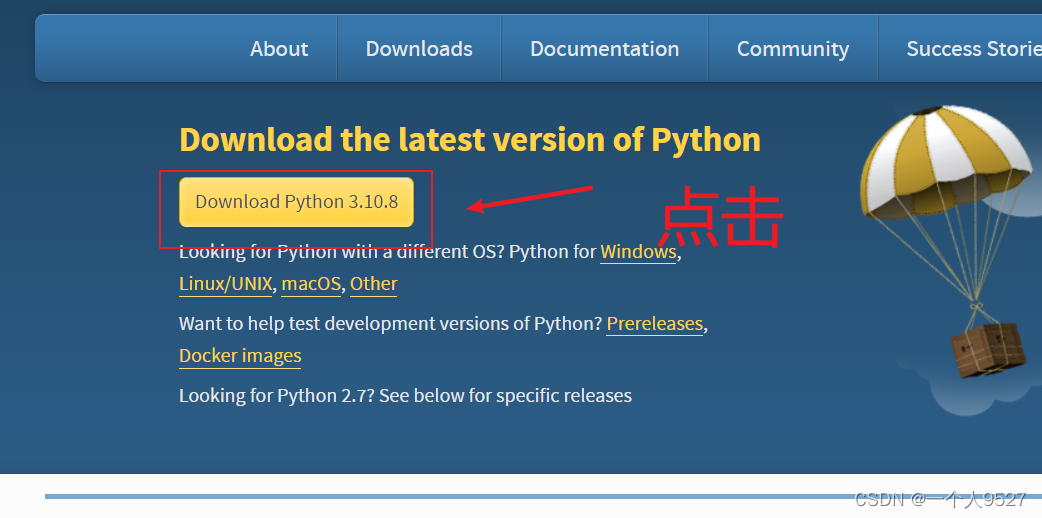Click Download Python 3.10.8 button

coord(296,201)
